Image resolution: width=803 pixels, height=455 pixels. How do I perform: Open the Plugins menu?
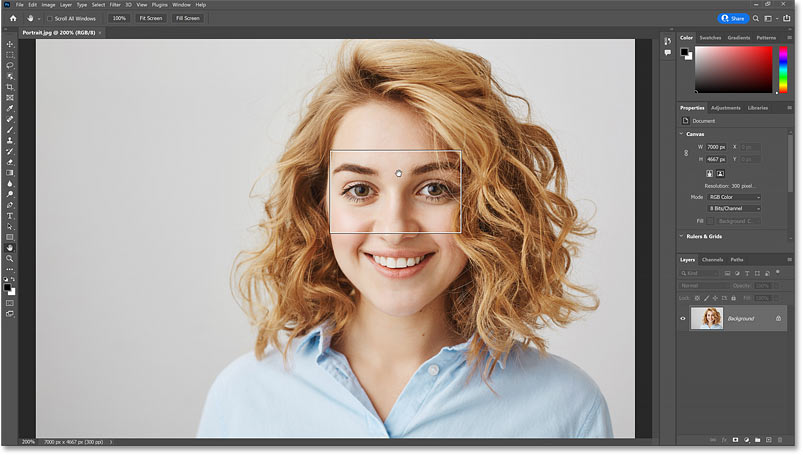coord(160,5)
